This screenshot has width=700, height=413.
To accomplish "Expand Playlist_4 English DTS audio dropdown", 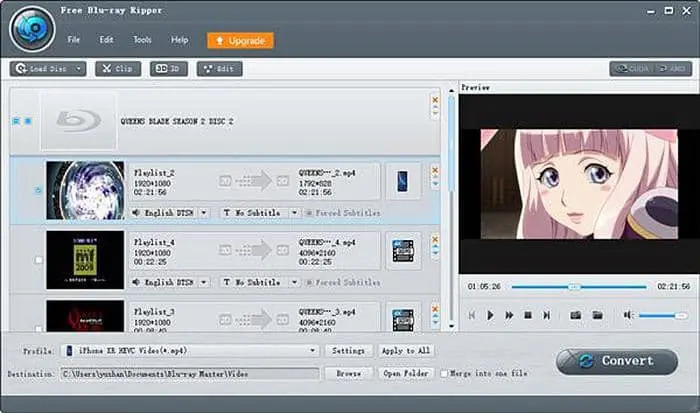I will 204,282.
